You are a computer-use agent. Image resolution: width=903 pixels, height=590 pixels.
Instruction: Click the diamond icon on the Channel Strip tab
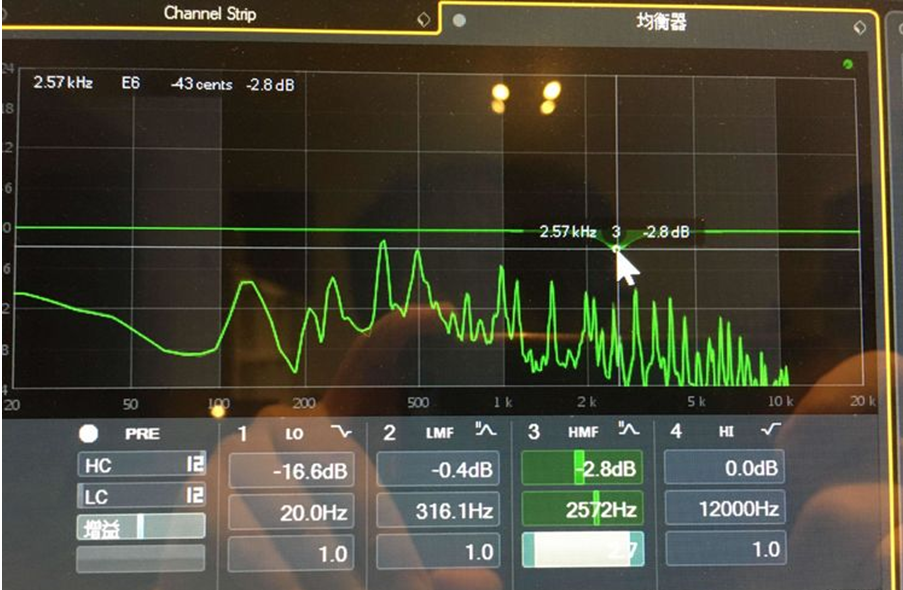click(423, 18)
